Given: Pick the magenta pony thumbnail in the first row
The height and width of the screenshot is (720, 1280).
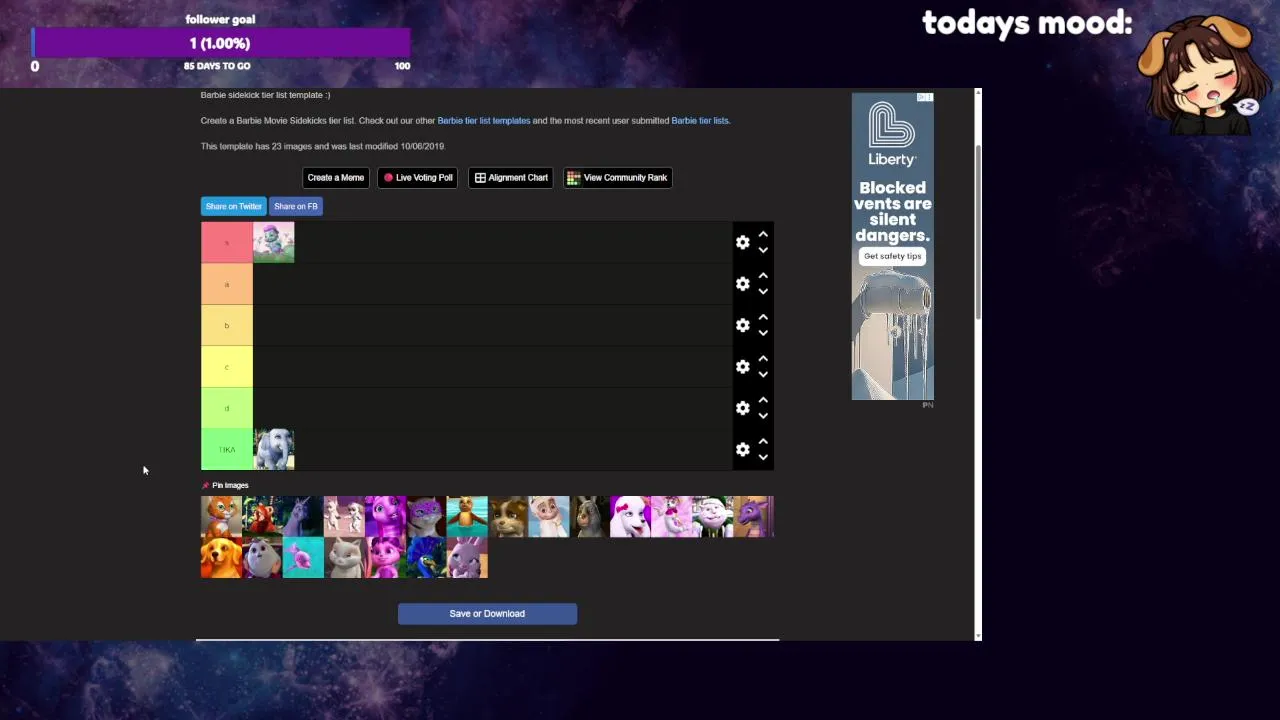Looking at the screenshot, I should (x=385, y=517).
